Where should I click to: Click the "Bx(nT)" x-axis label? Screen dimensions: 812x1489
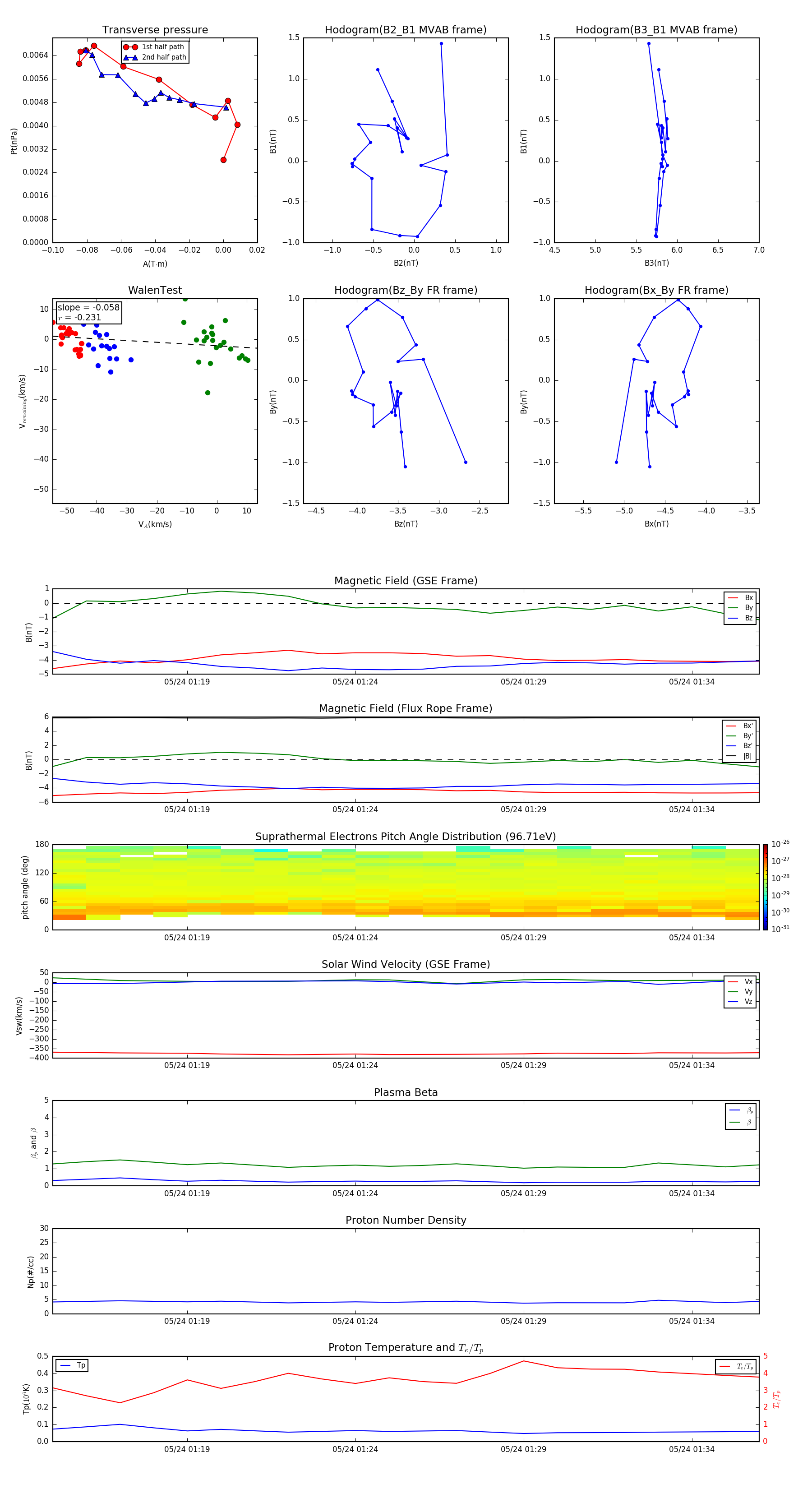656,524
